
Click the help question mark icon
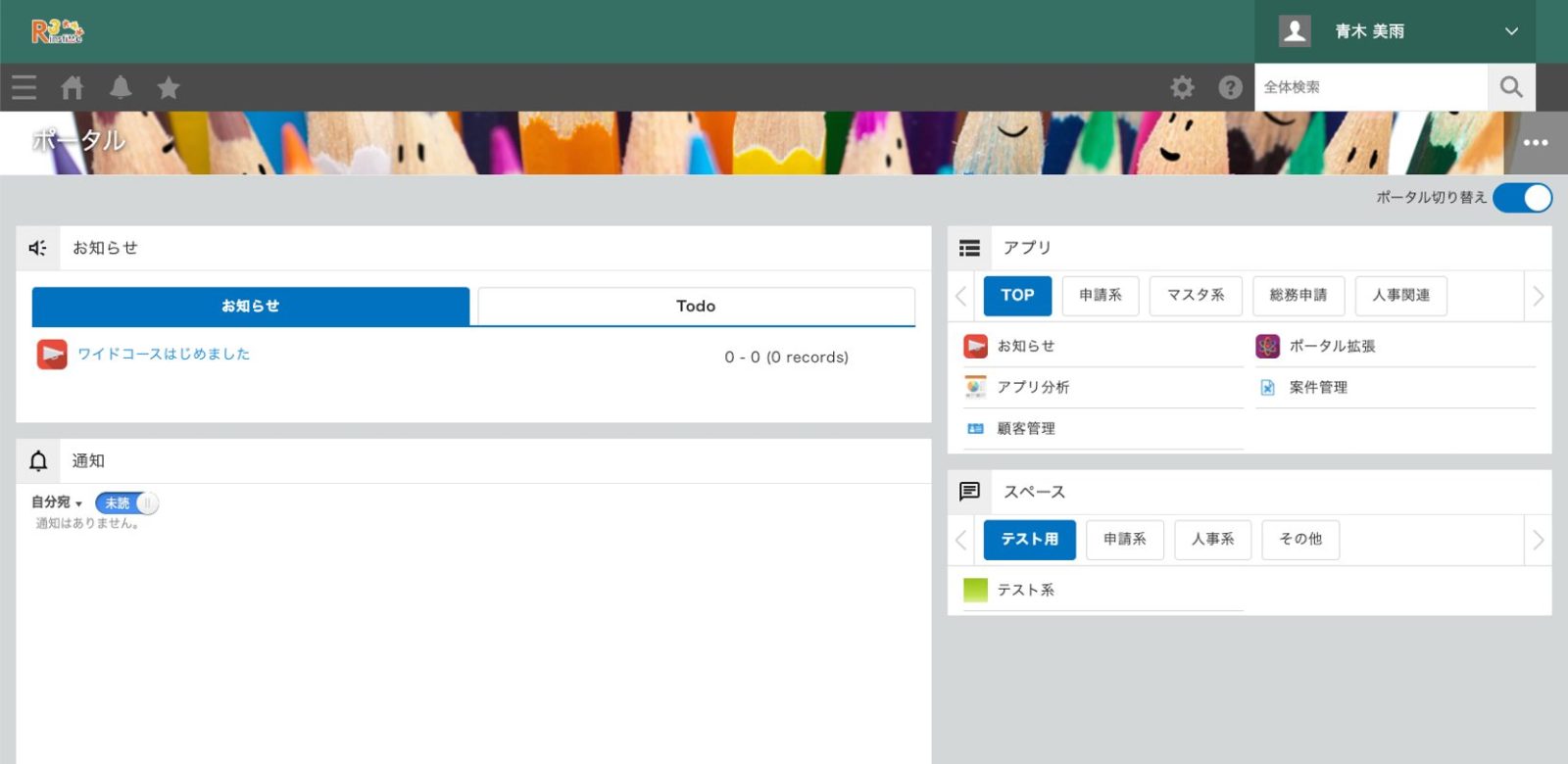point(1230,88)
